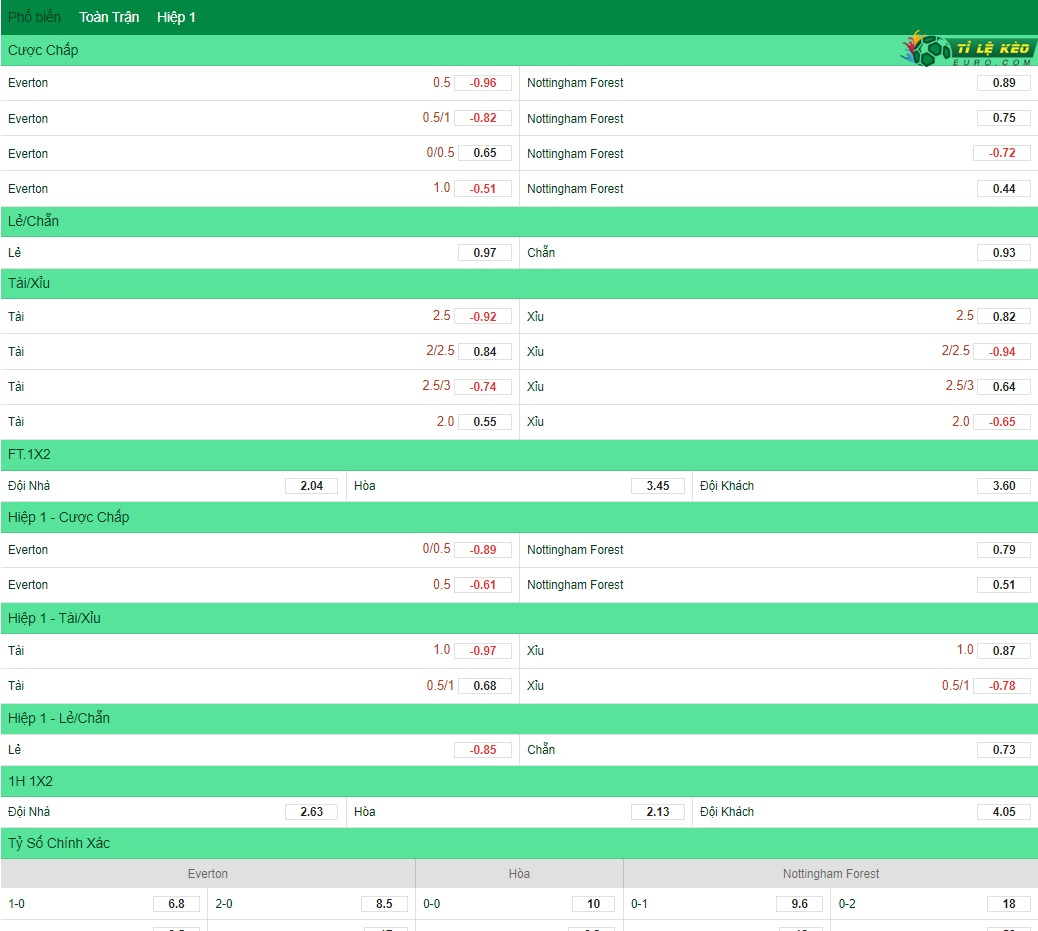Select Tài 2.5 odds -0.92
Screen dimensions: 1038x931
click(483, 317)
